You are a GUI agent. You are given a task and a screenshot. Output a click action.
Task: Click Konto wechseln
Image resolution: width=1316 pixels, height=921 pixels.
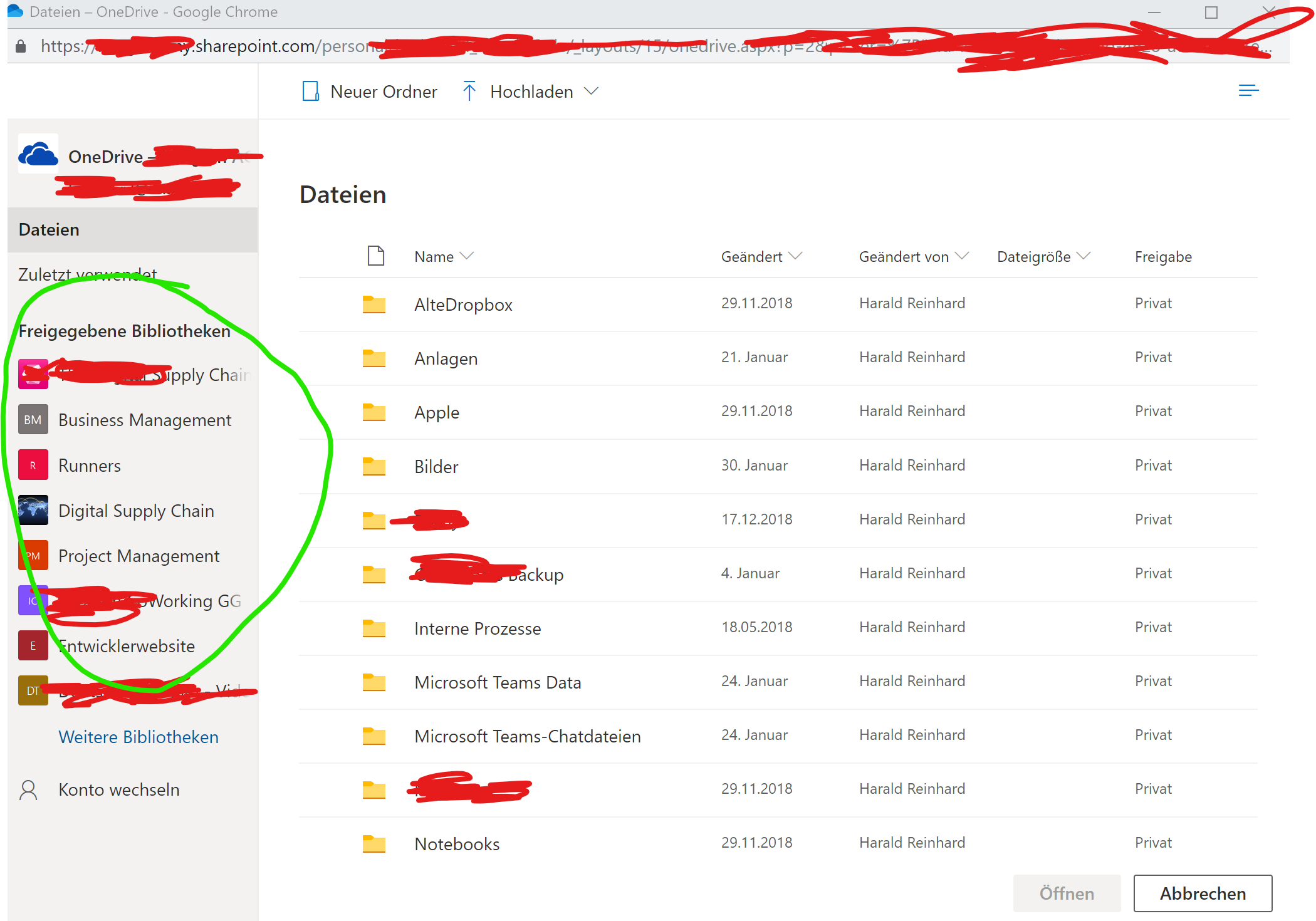pos(119,789)
